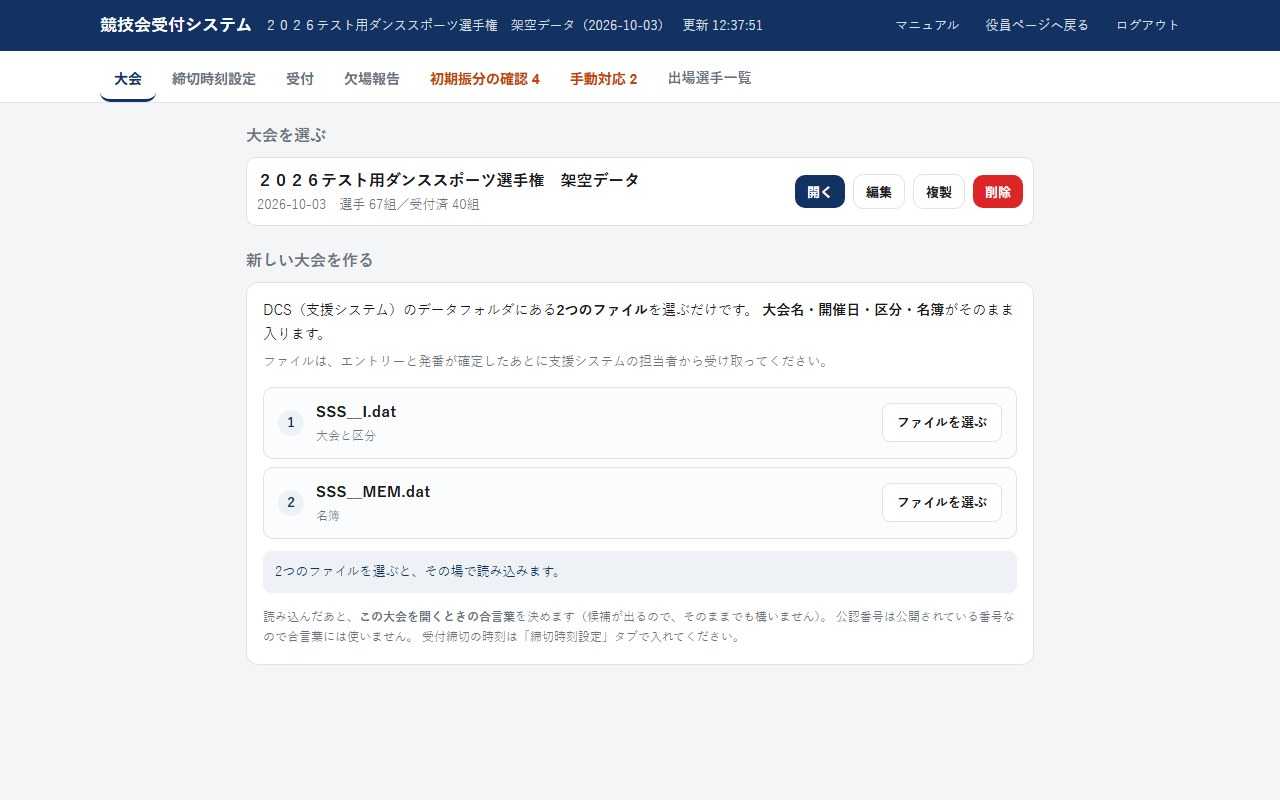Click the 大会と区分 label
1280x800 pixels.
pyautogui.click(x=346, y=436)
